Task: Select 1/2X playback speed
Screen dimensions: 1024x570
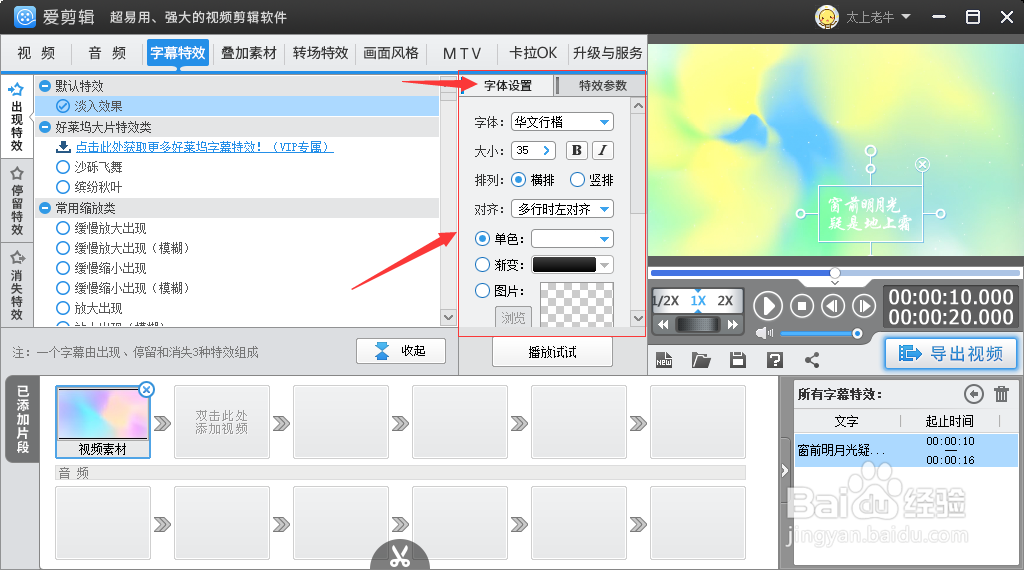Action: tap(666, 300)
